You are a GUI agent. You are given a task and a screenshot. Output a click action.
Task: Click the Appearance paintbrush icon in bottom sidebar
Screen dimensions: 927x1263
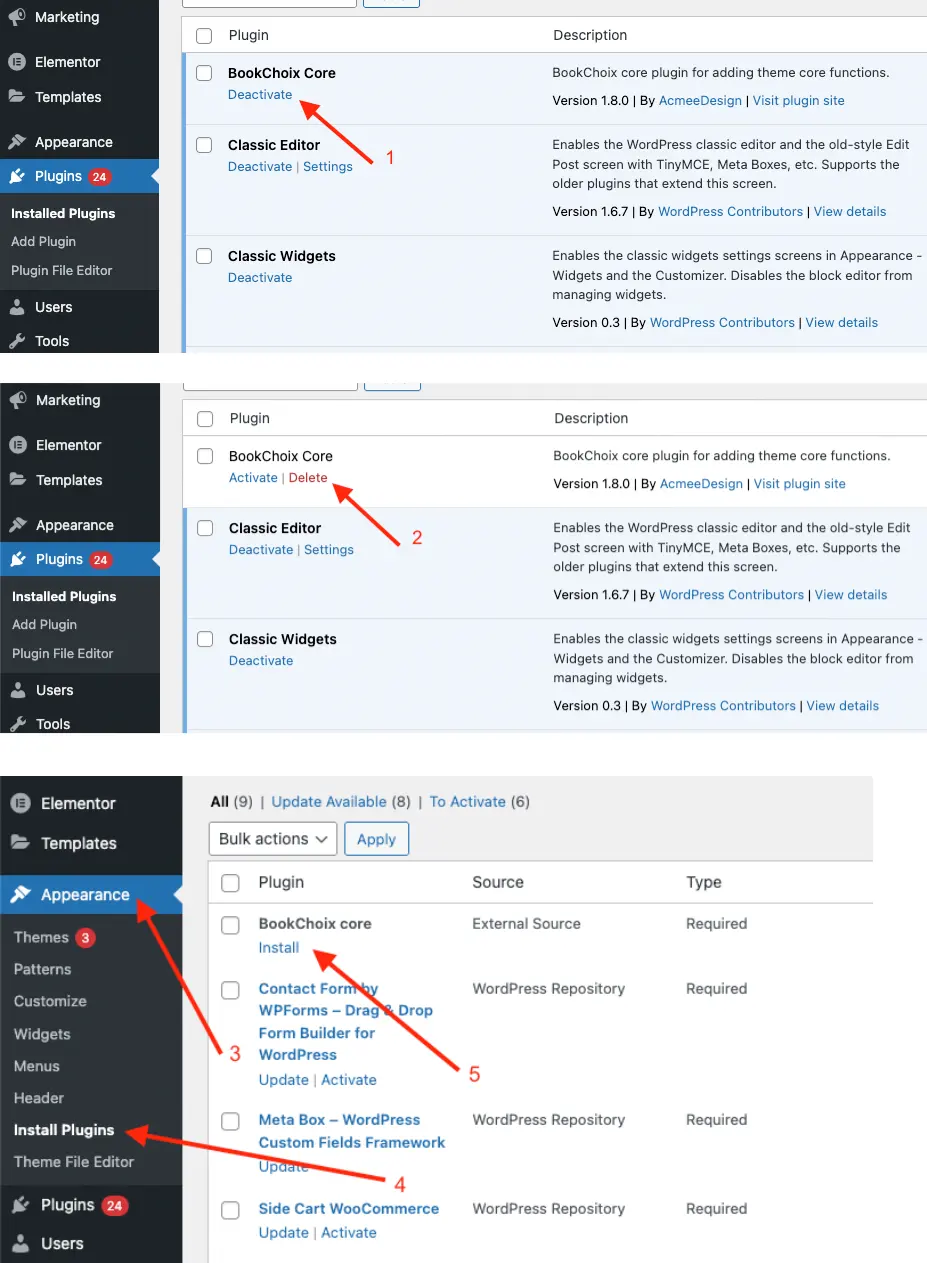point(20,895)
